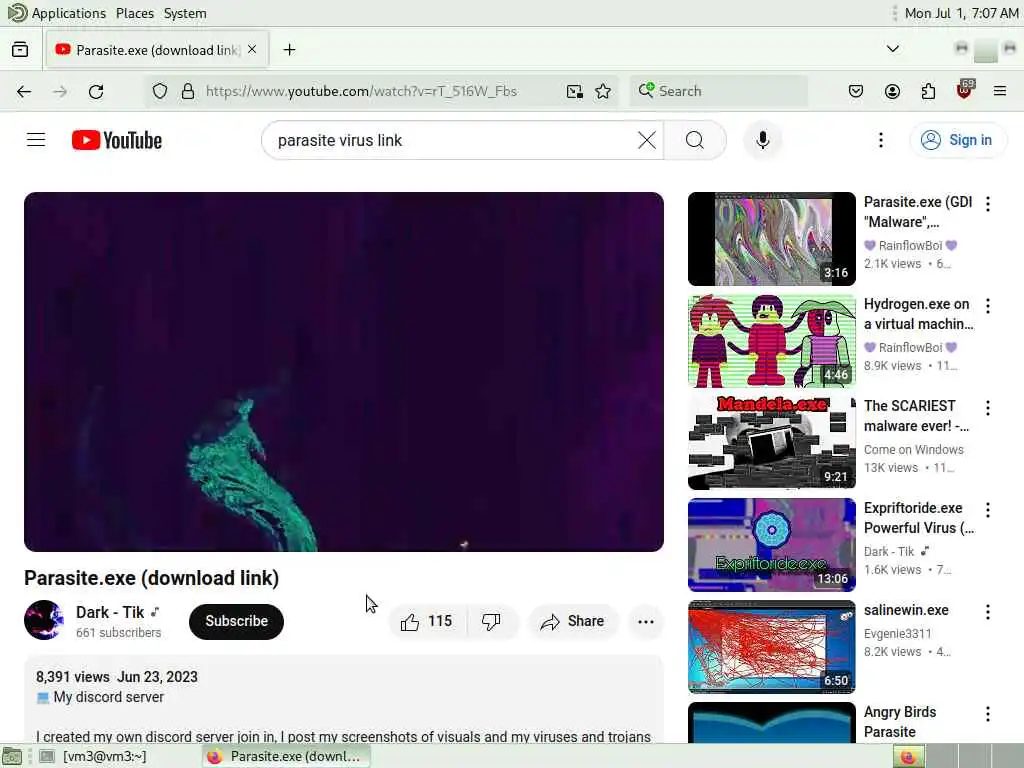
Task: Clear the search query with the X
Action: click(x=647, y=140)
